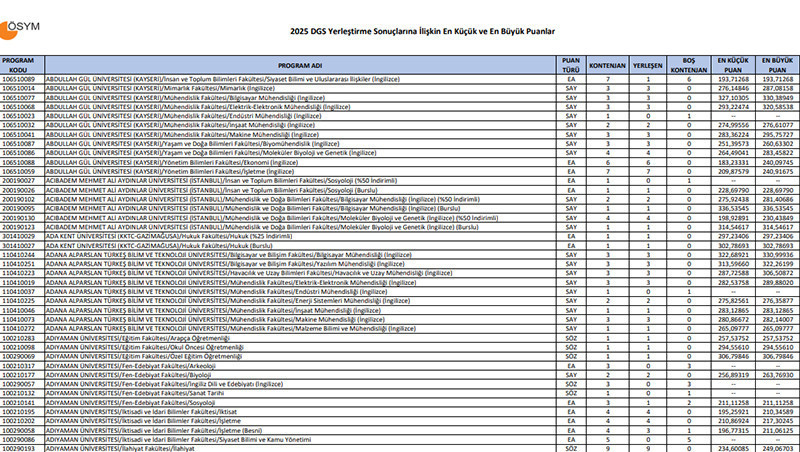800x452 pixels.
Task: Select the PROGRAM KODU column header
Action: (18, 65)
